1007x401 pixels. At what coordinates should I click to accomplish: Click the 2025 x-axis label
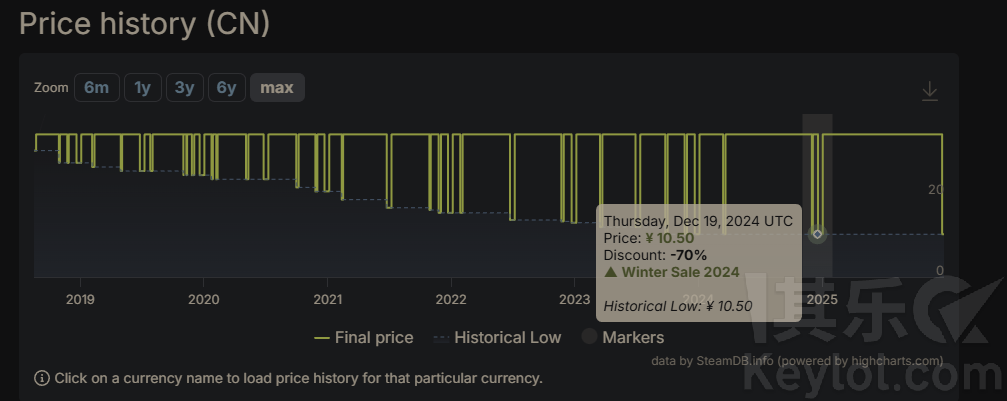822,298
